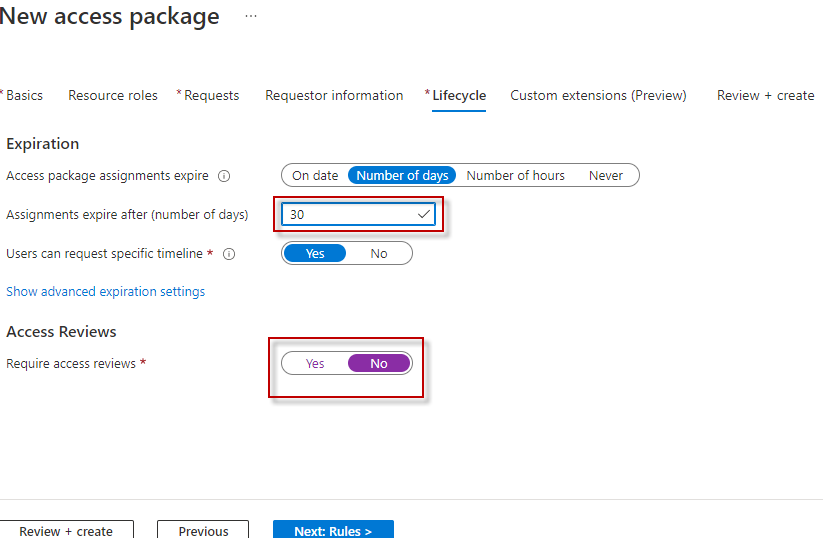The image size is (823, 538).
Task: Select On date expiration option
Action: 315,175
